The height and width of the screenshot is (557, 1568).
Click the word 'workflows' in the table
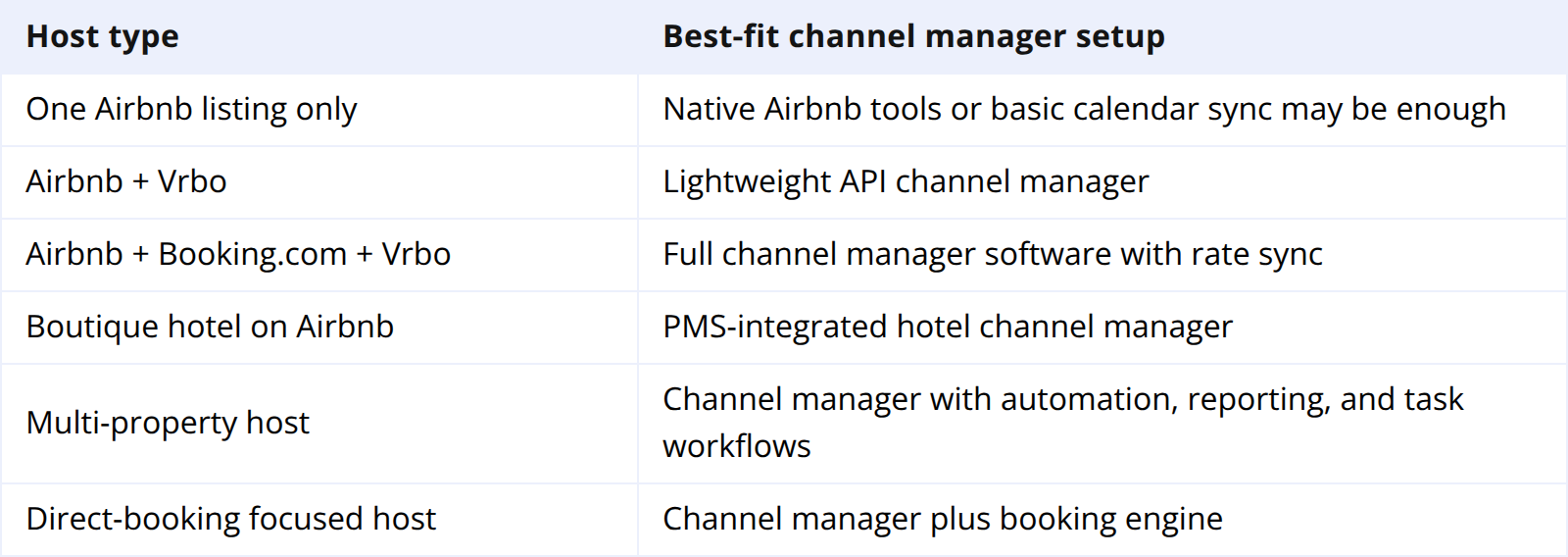point(737,447)
